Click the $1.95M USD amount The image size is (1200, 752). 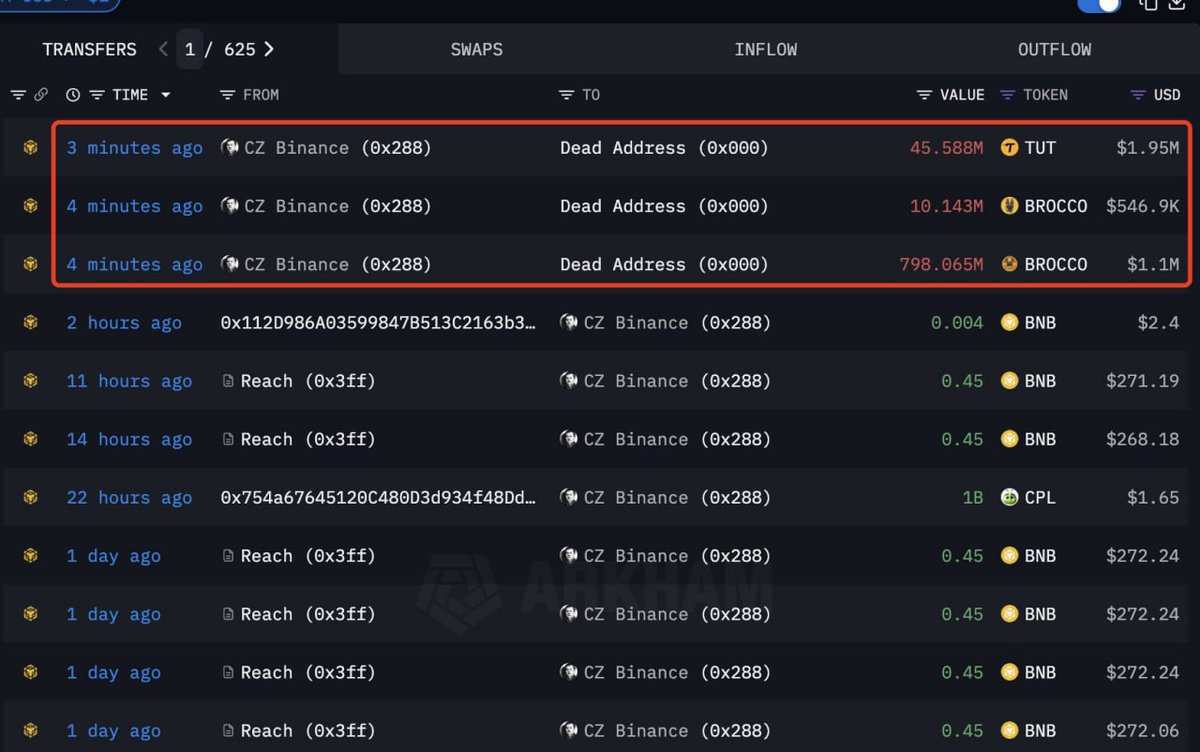click(x=1148, y=148)
